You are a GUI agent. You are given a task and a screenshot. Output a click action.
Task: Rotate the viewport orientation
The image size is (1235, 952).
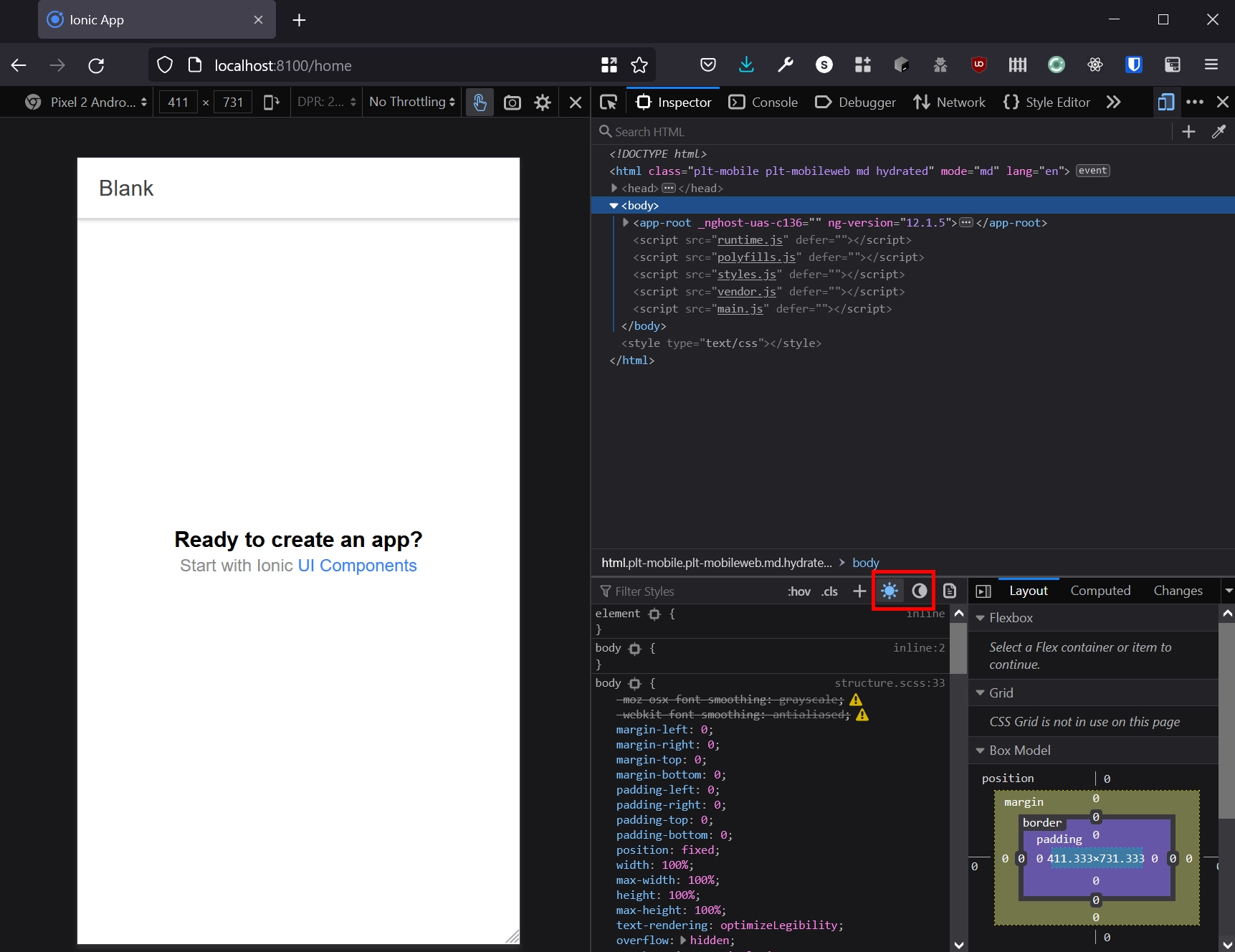click(x=272, y=102)
